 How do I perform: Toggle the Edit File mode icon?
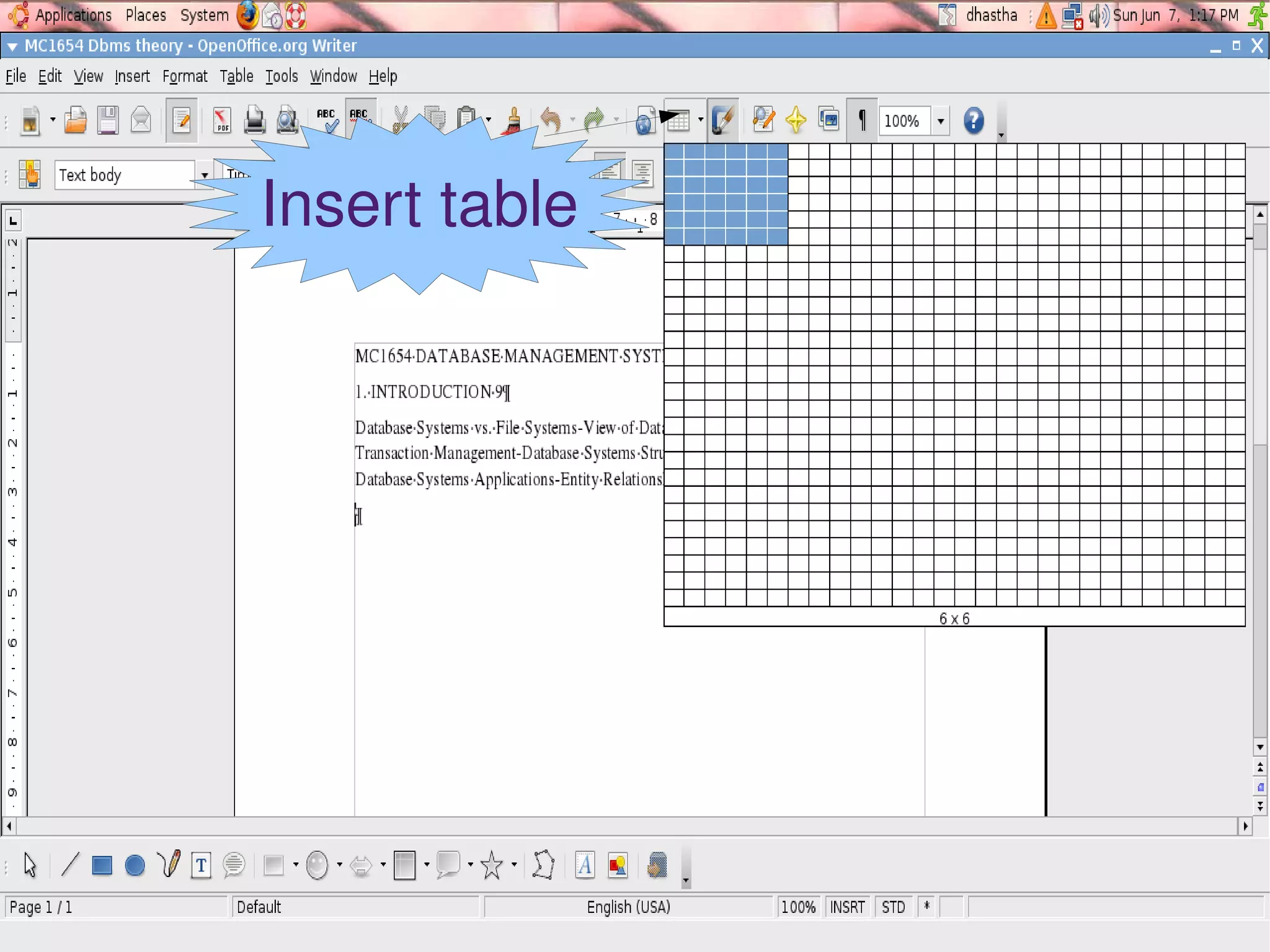point(182,120)
